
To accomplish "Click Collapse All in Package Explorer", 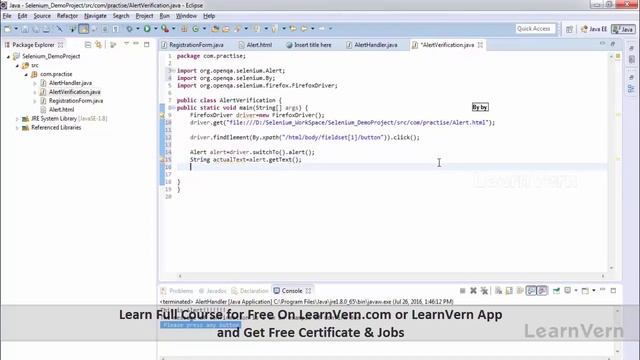I will click(88, 44).
